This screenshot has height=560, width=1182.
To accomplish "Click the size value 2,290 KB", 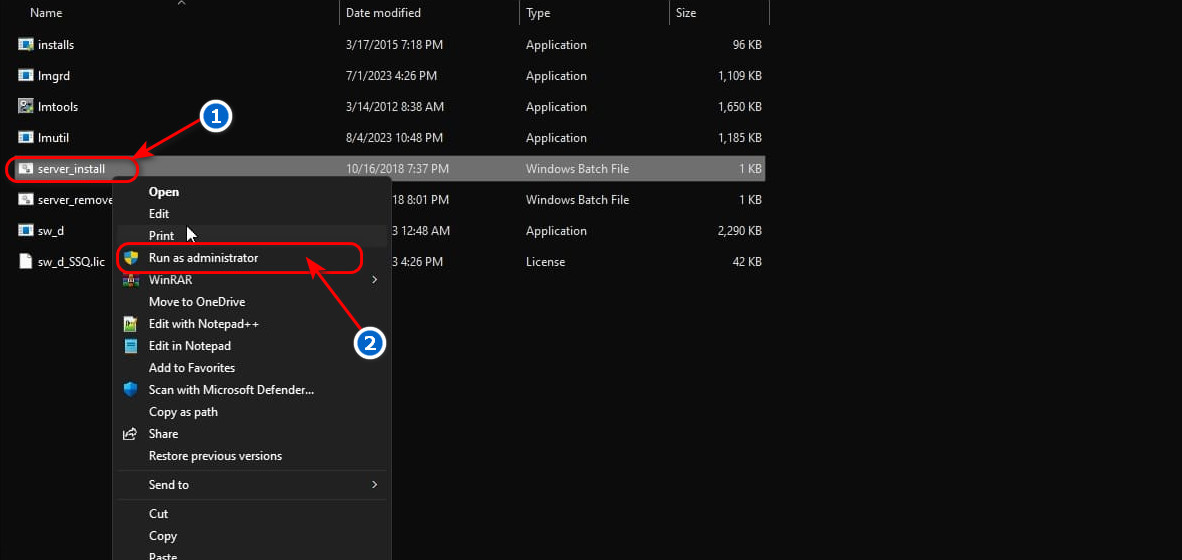I will (740, 231).
